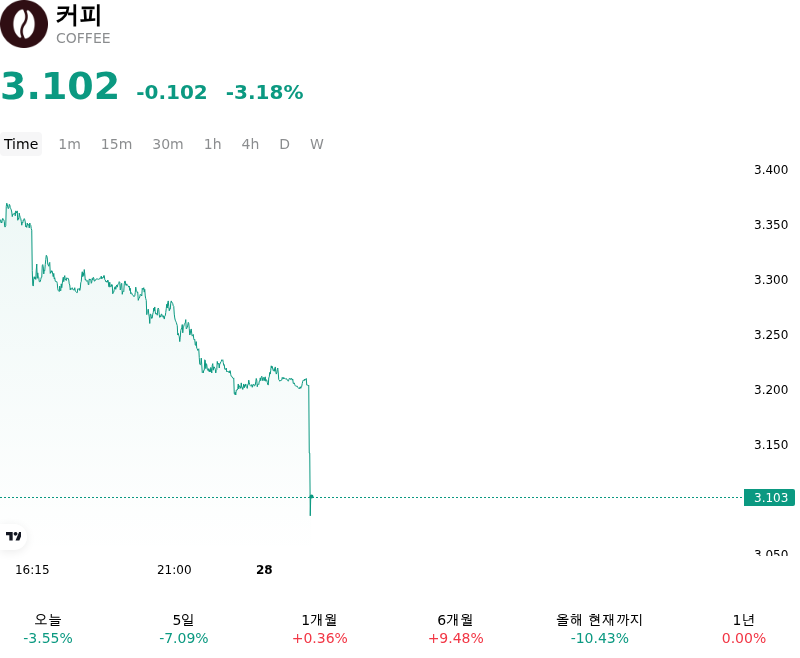This screenshot has width=800, height=658.
Task: Click the 21:00 time axis label
Action: click(x=174, y=570)
